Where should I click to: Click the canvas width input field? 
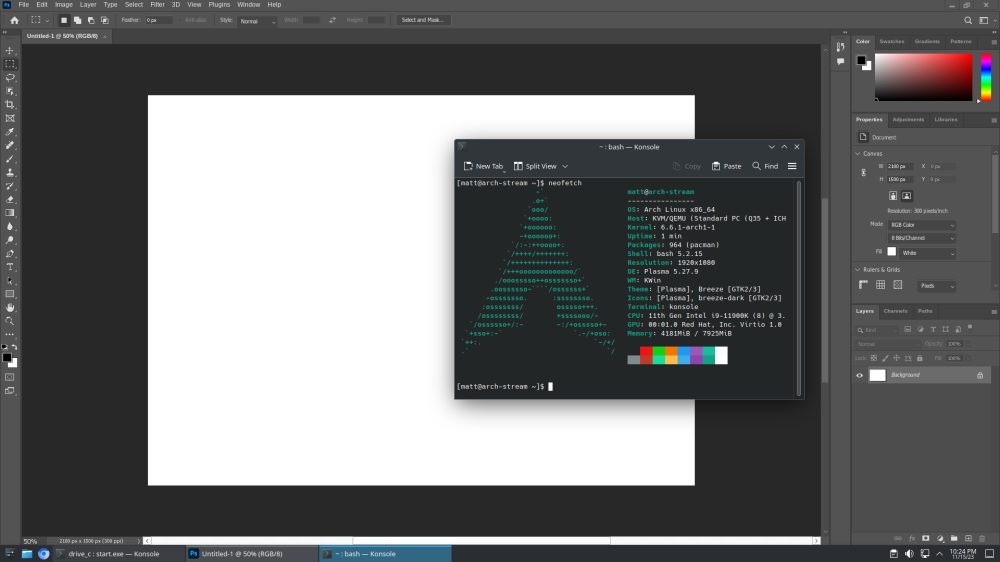tap(897, 166)
